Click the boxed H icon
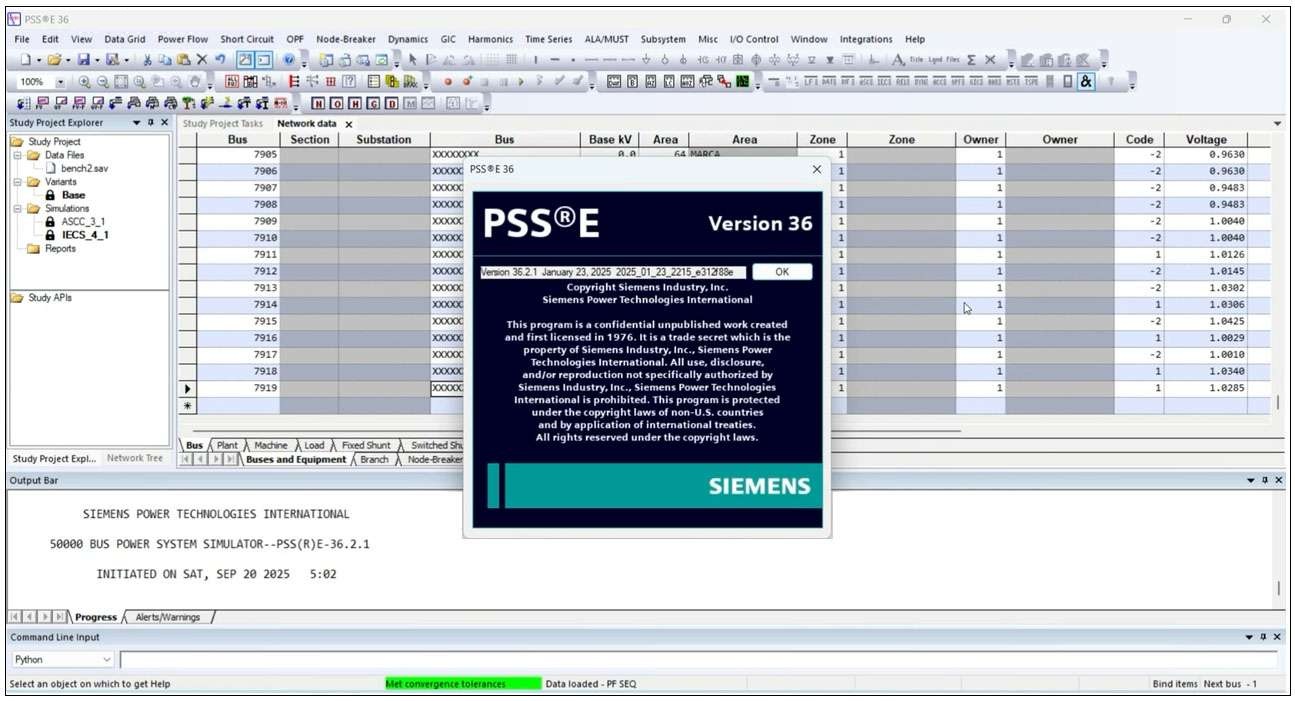Viewport: 1295px width, 701px height. (x=355, y=103)
